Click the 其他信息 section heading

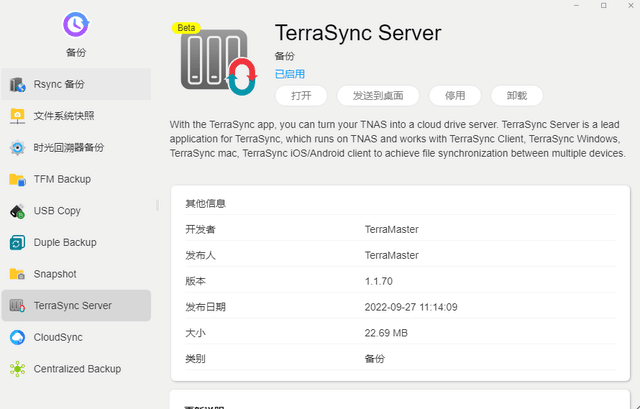click(x=206, y=203)
